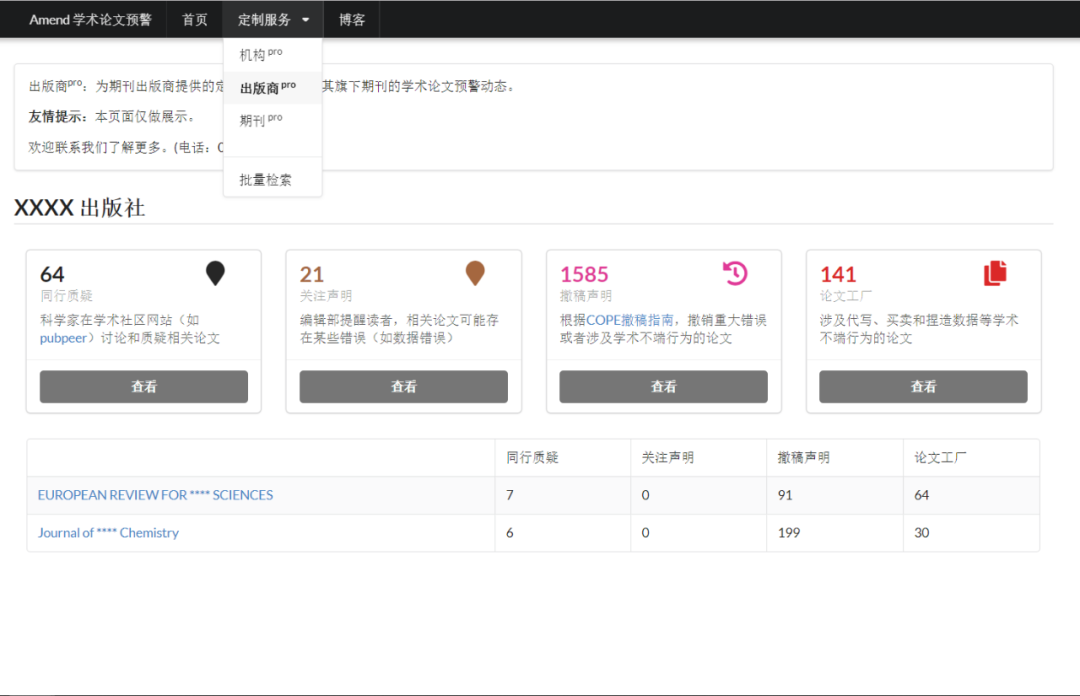Expand the 定制服务 dropdown caret
The image size is (1080, 696).
click(x=306, y=20)
